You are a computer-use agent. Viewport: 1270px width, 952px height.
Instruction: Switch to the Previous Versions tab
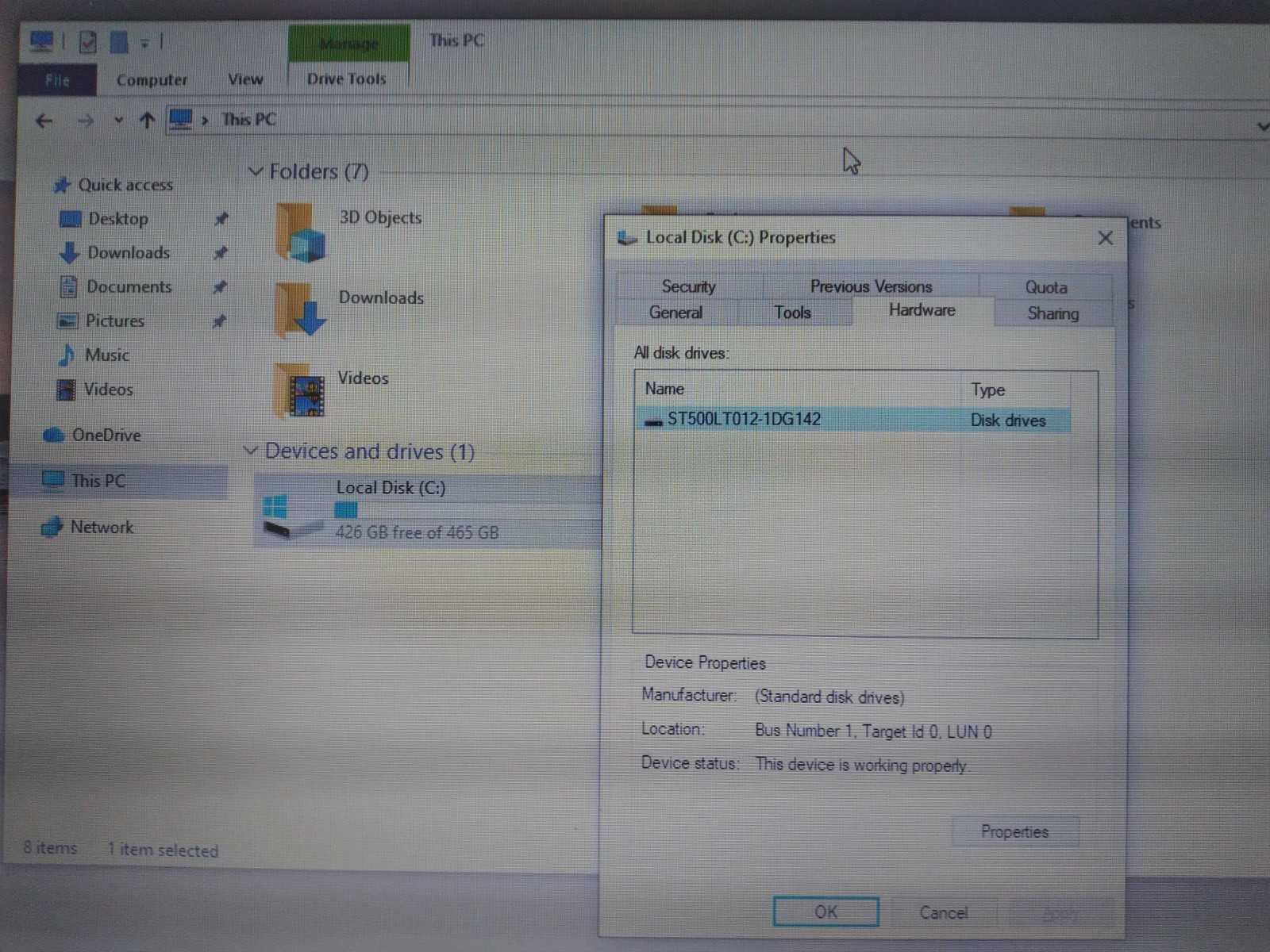[x=871, y=286]
